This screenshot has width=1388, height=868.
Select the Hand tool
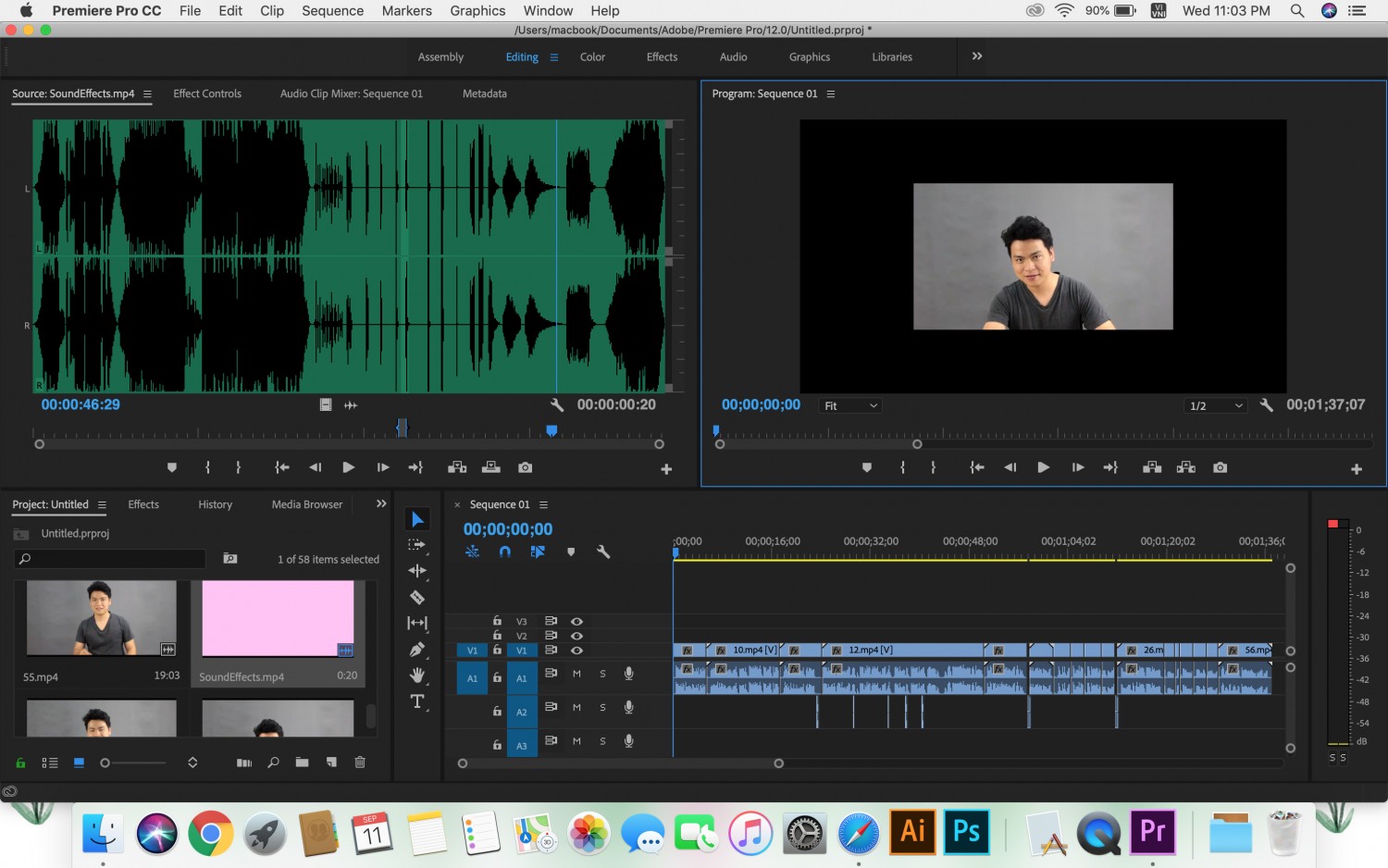[417, 676]
